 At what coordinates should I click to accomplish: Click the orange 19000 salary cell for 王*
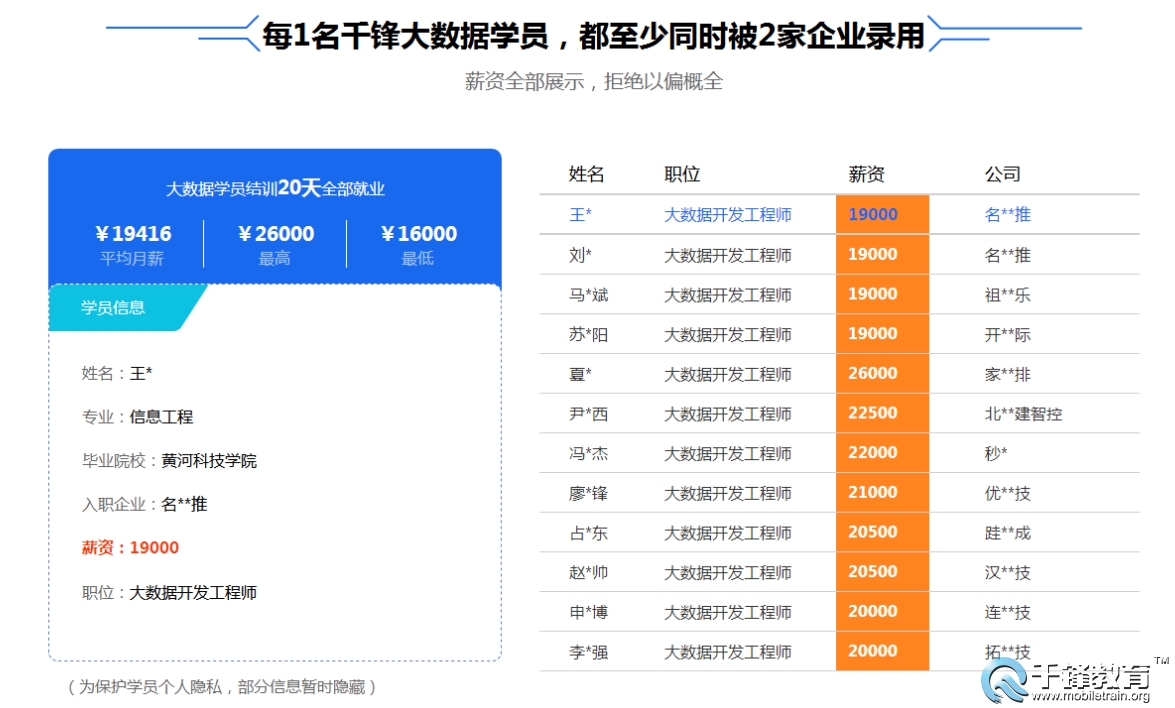881,214
